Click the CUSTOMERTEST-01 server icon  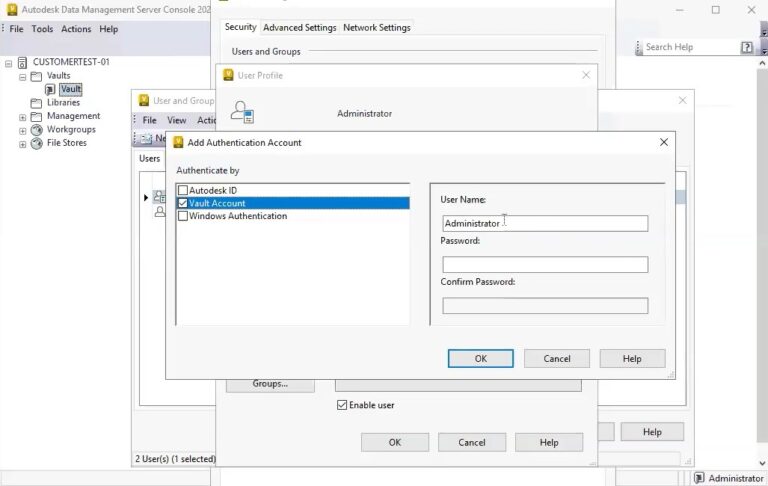pyautogui.click(x=22, y=63)
